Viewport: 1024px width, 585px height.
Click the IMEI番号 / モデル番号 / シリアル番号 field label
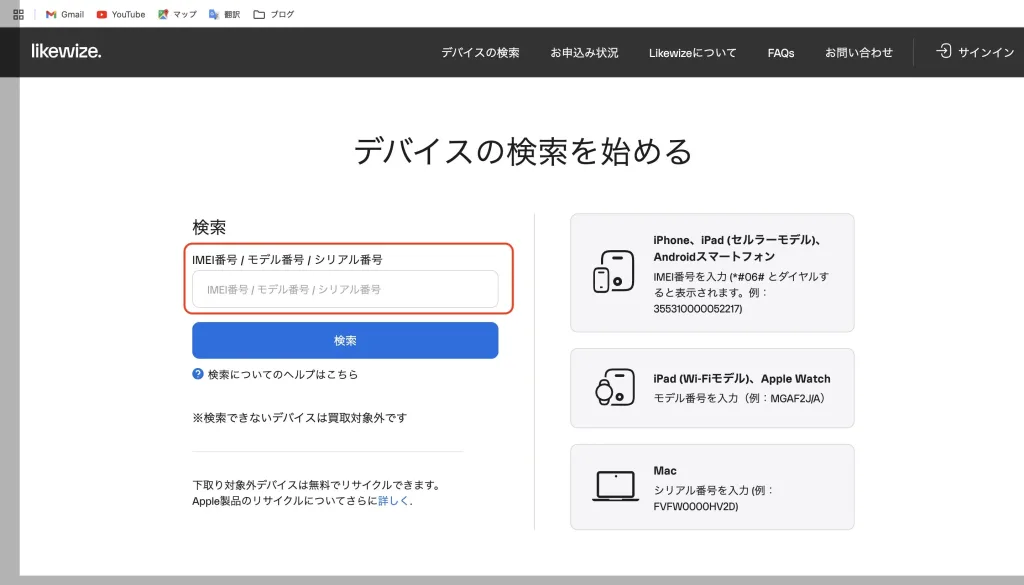click(287, 260)
